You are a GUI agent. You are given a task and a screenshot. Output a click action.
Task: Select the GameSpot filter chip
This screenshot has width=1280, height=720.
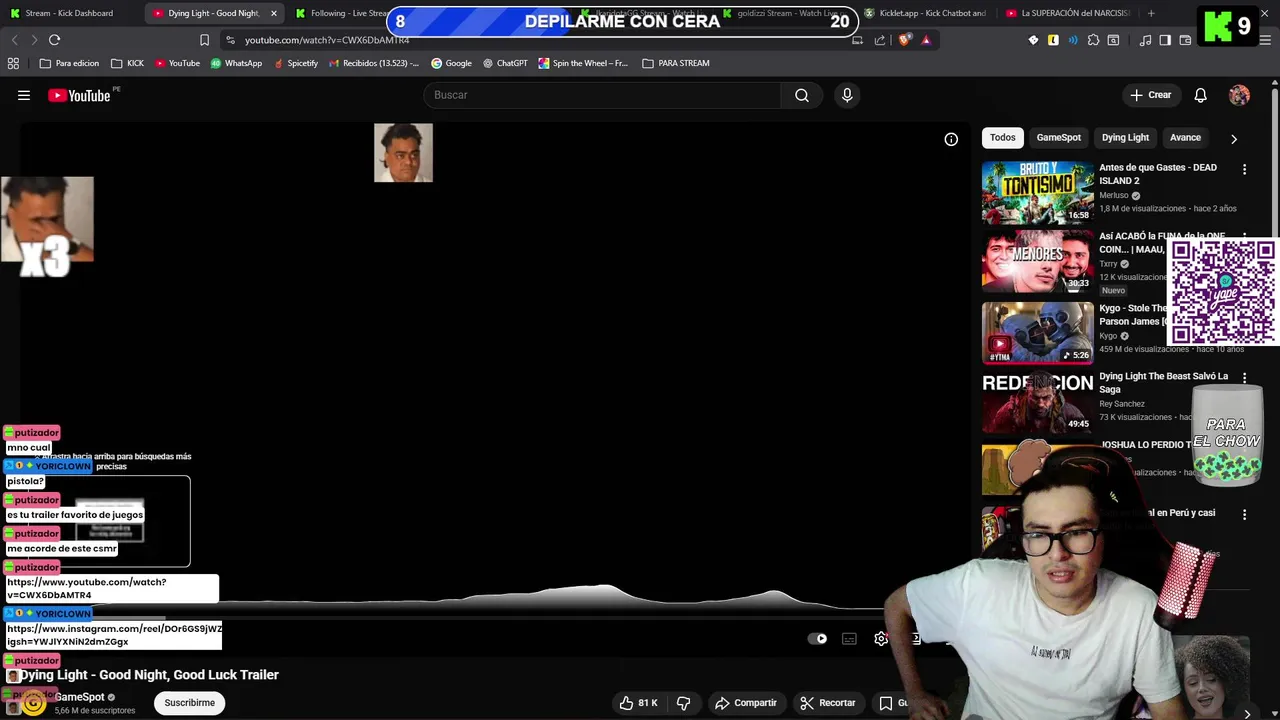coord(1058,138)
